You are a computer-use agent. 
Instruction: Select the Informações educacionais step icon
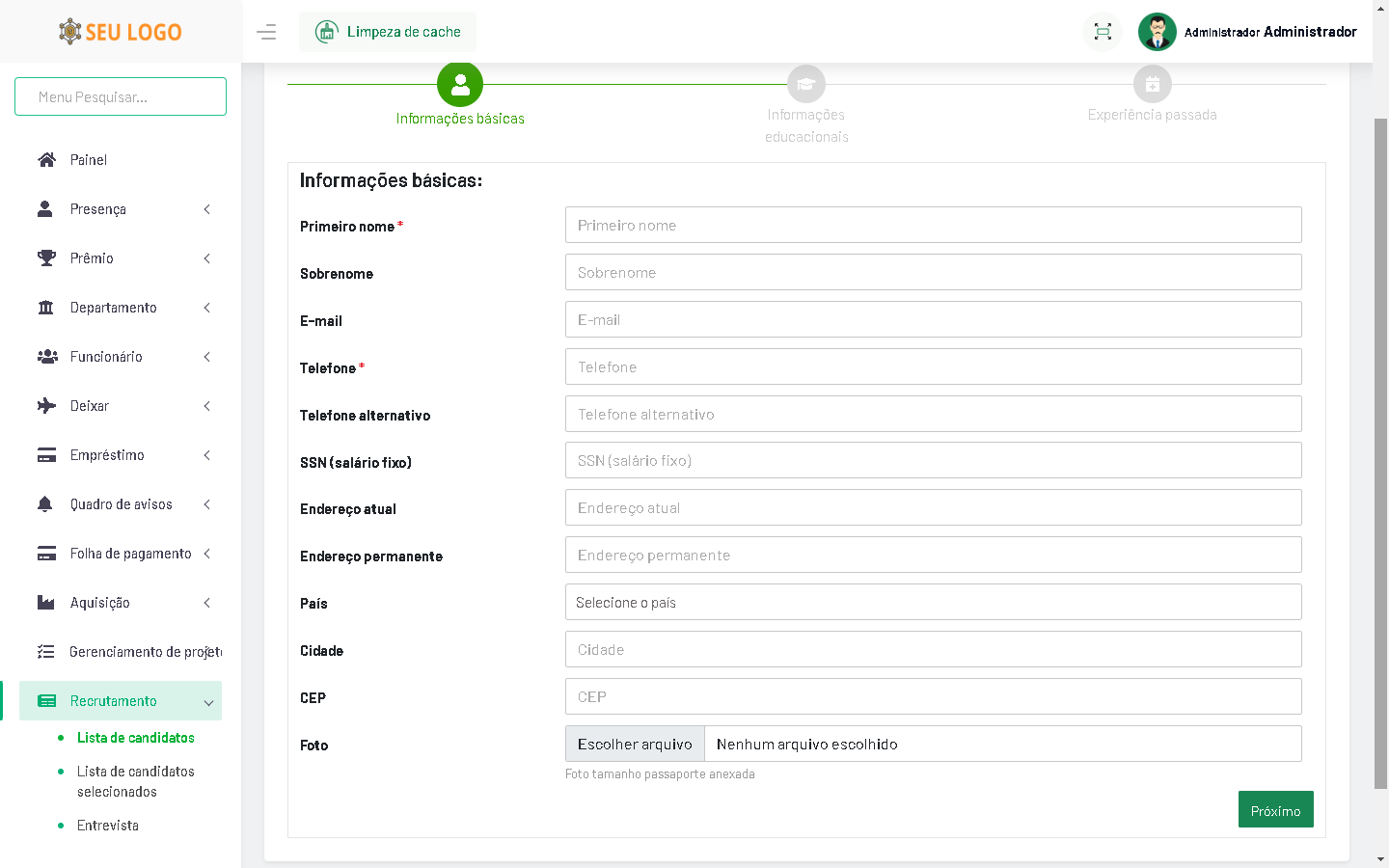[x=806, y=85]
